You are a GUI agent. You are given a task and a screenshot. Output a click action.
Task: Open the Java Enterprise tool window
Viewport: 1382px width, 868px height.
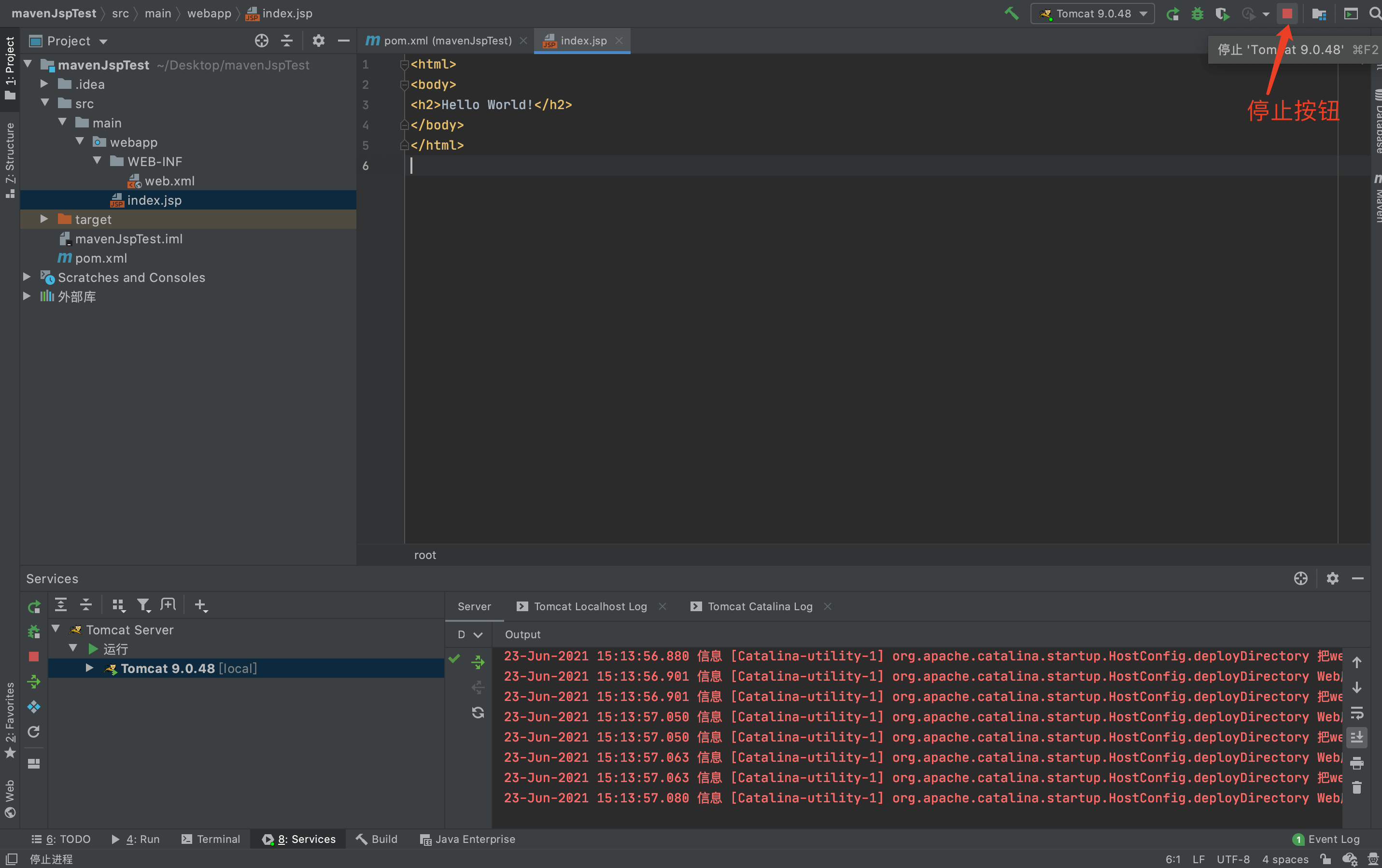click(467, 839)
